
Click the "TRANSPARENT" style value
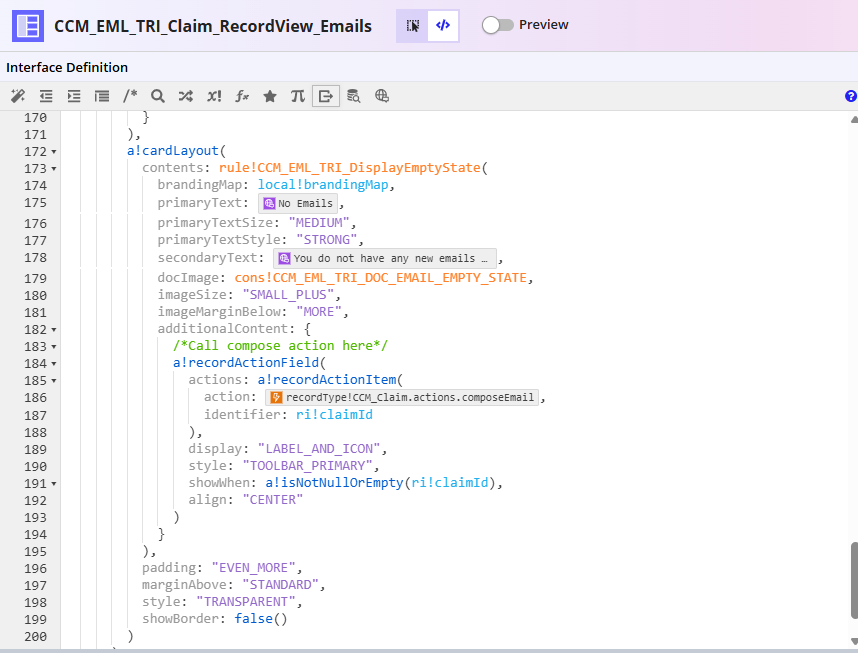tap(246, 601)
